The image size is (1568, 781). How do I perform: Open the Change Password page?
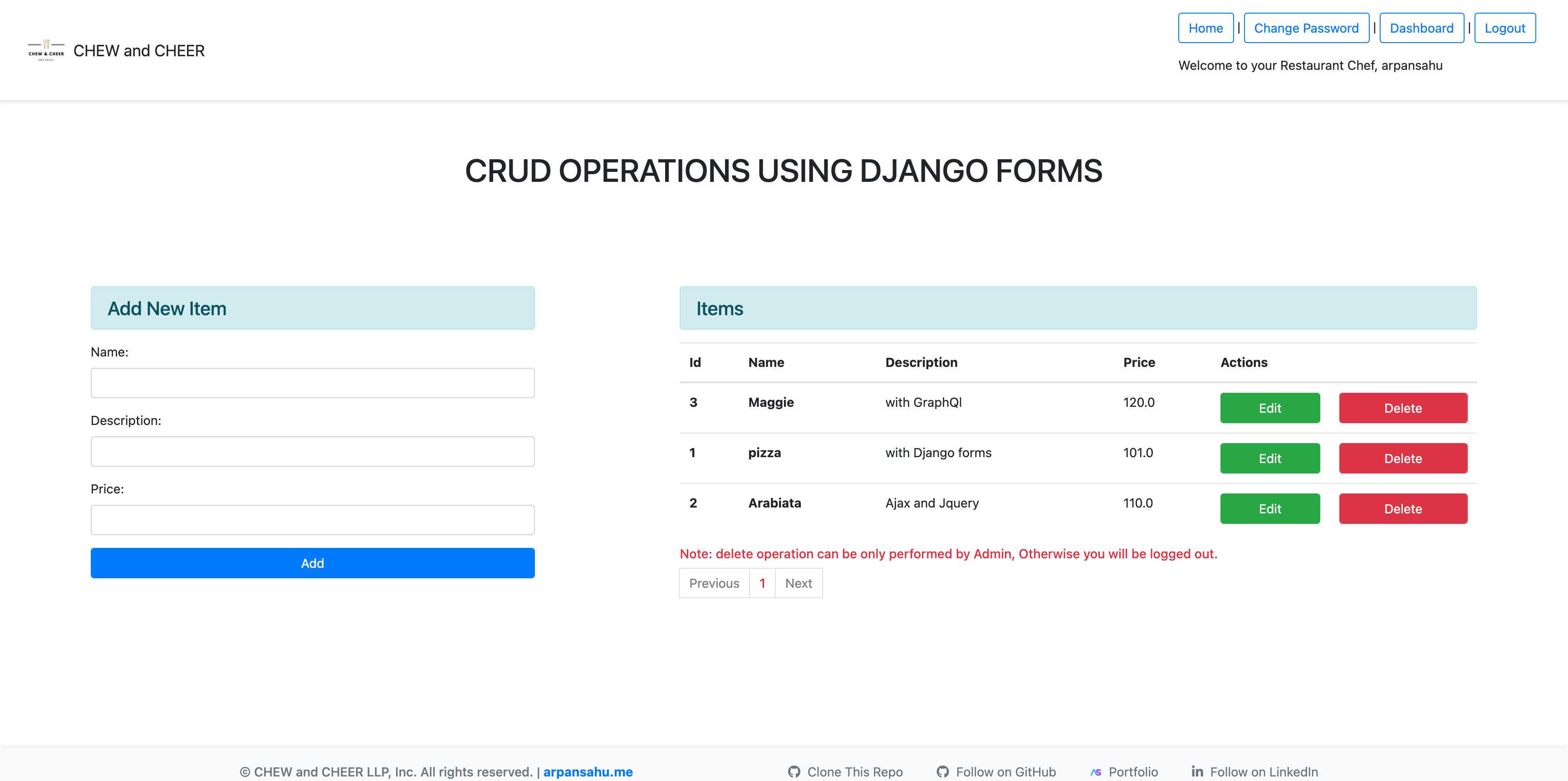[x=1306, y=28]
